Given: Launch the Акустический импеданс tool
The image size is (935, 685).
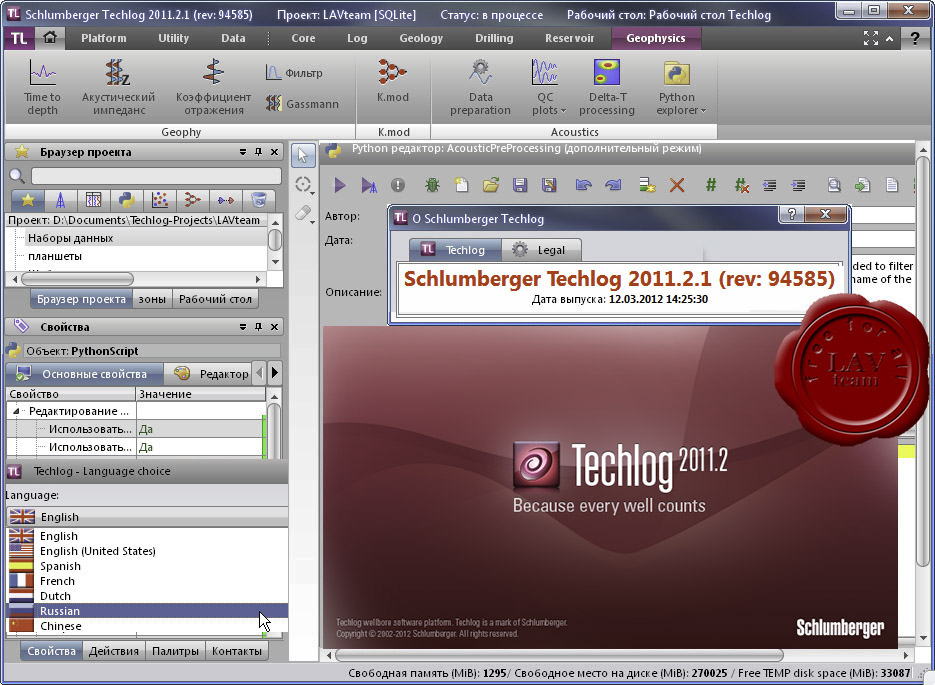Looking at the screenshot, I should click(118, 88).
